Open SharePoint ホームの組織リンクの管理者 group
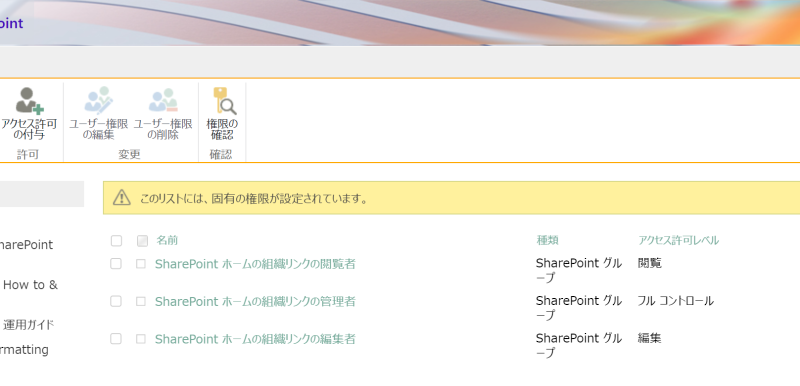The height and width of the screenshot is (386, 800). pos(255,301)
